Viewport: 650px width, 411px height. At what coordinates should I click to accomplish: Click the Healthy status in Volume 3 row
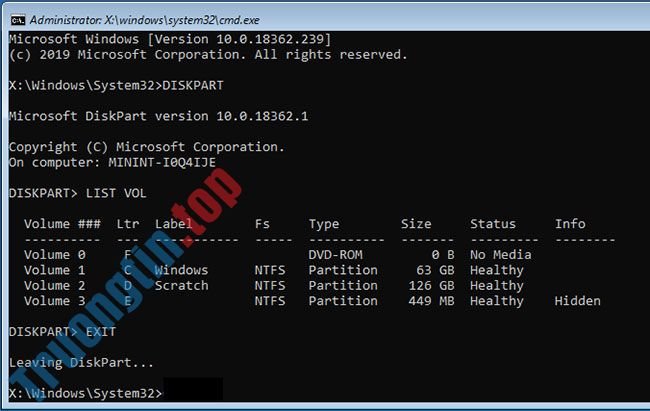(x=497, y=301)
